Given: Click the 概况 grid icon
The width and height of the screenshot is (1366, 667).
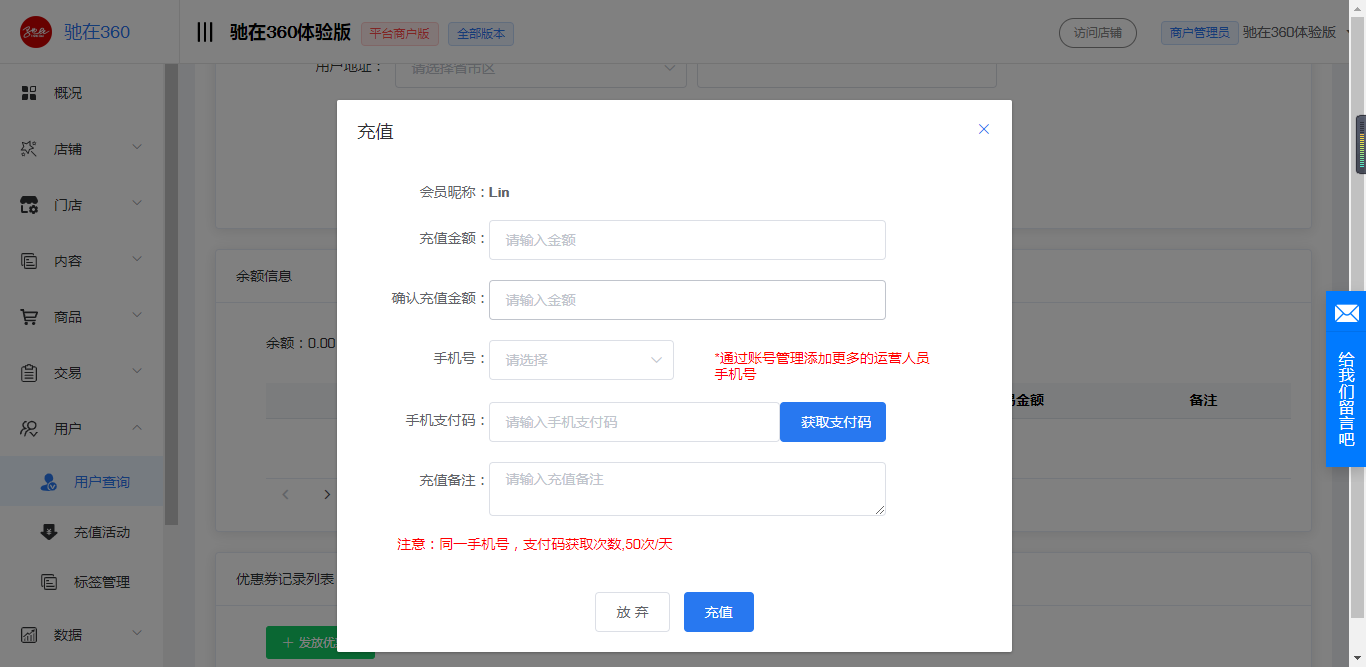Looking at the screenshot, I should pyautogui.click(x=29, y=93).
